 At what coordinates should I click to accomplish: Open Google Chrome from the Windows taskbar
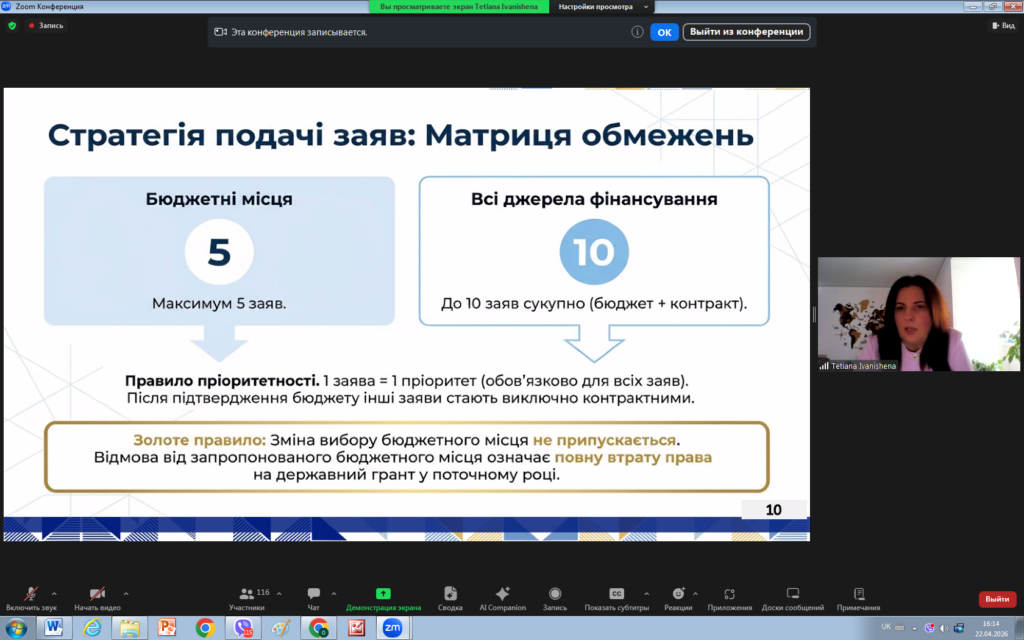tap(205, 627)
